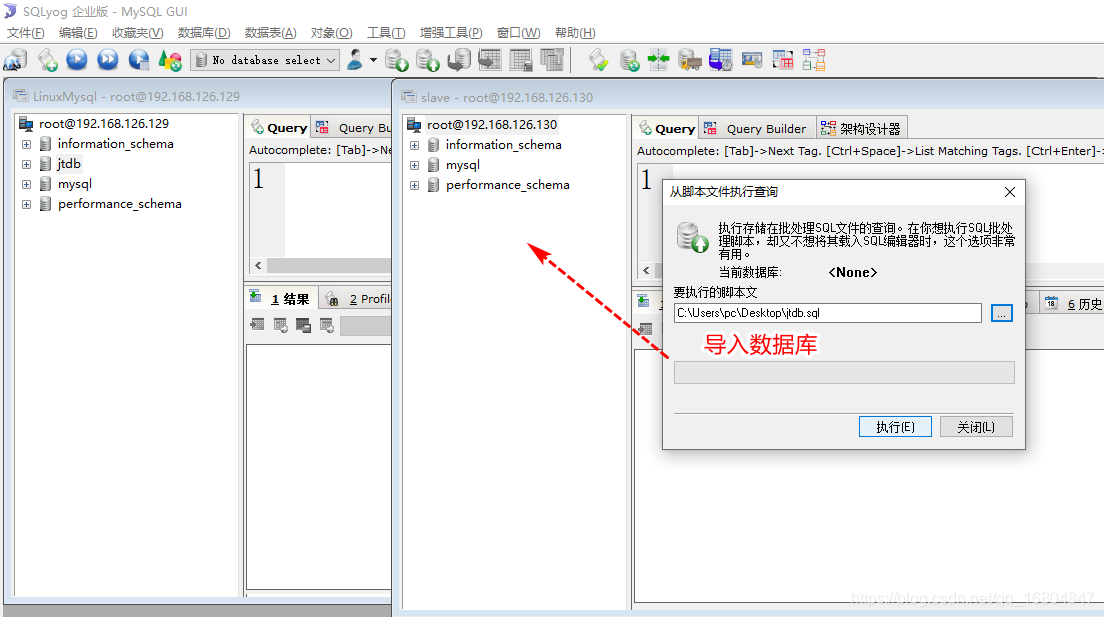Expand performance_schema in the slave window
This screenshot has width=1104, height=617.
click(414, 185)
